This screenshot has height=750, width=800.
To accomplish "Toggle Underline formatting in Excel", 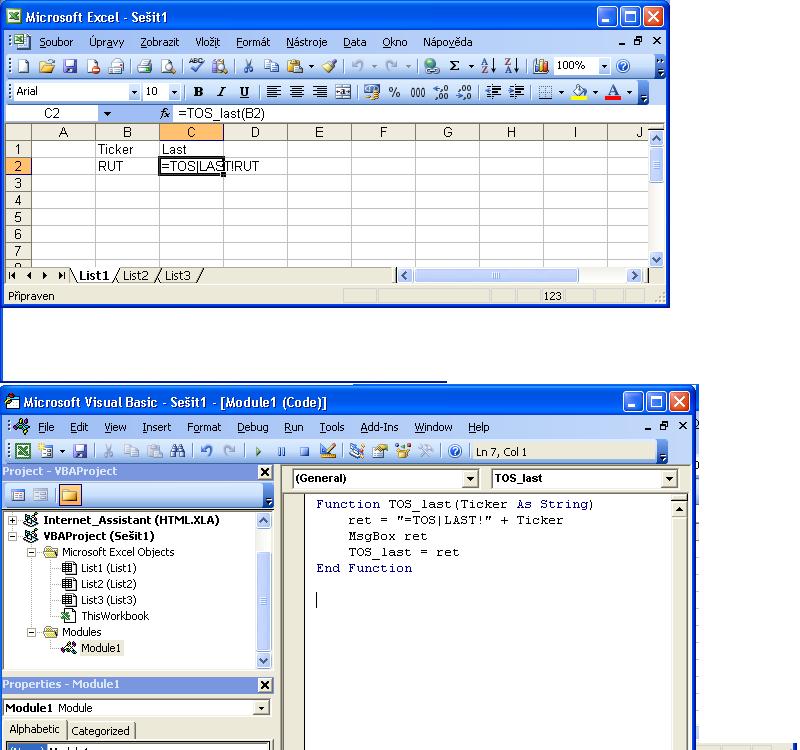I will pyautogui.click(x=244, y=92).
